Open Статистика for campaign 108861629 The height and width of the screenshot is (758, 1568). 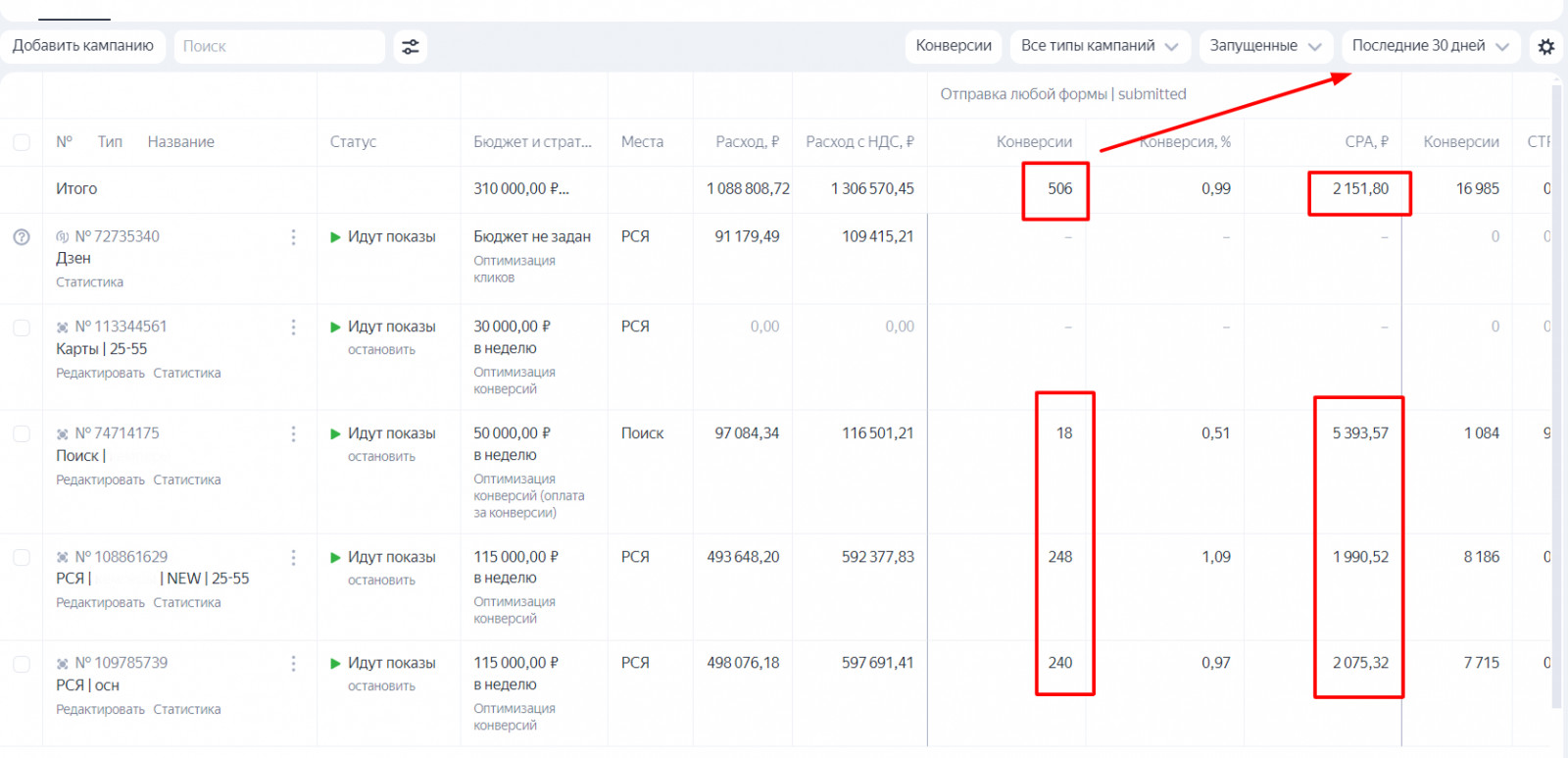pyautogui.click(x=187, y=603)
